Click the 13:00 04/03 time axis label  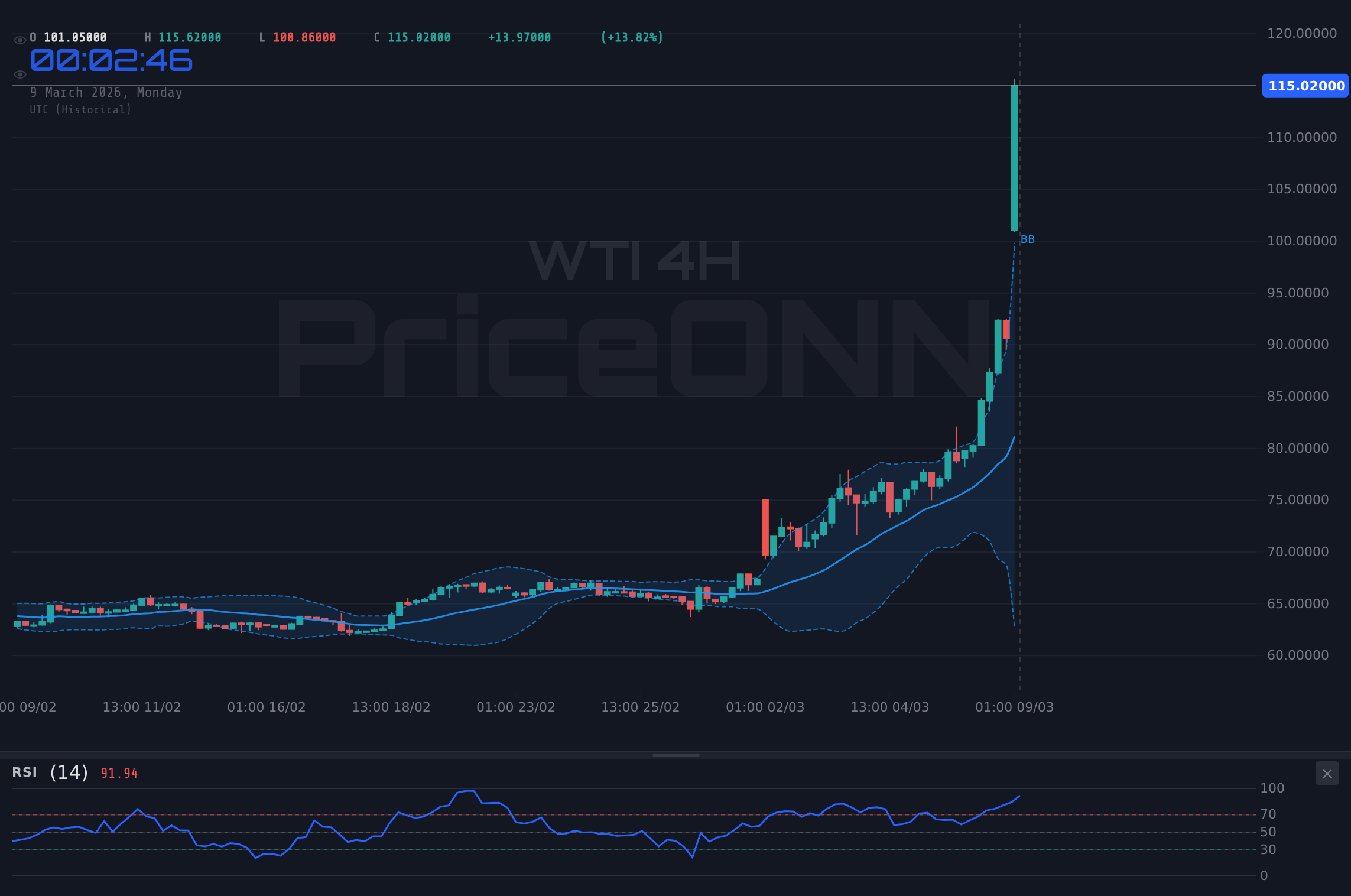point(890,707)
